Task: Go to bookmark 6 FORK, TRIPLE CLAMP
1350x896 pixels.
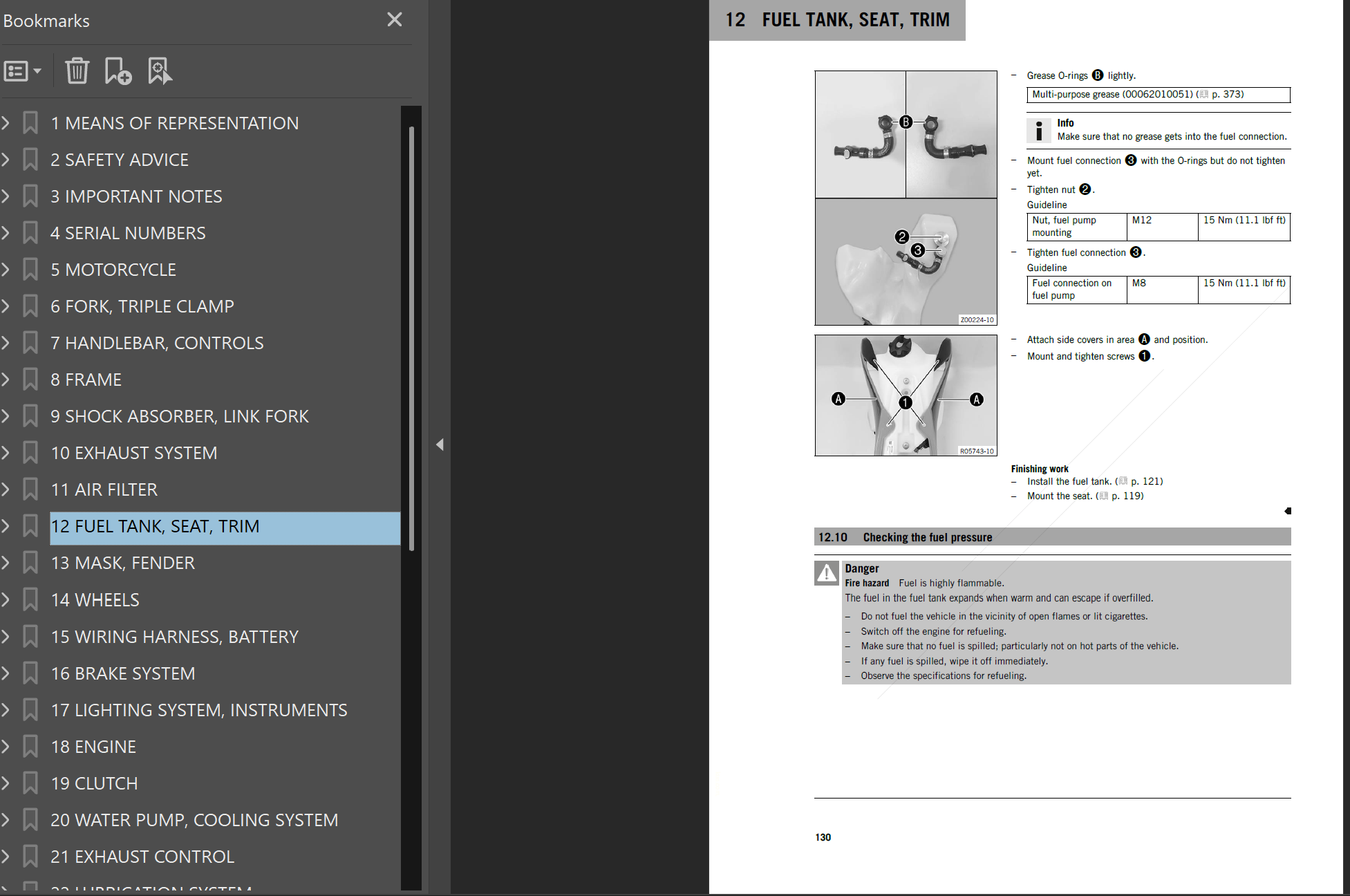Action: [x=142, y=306]
